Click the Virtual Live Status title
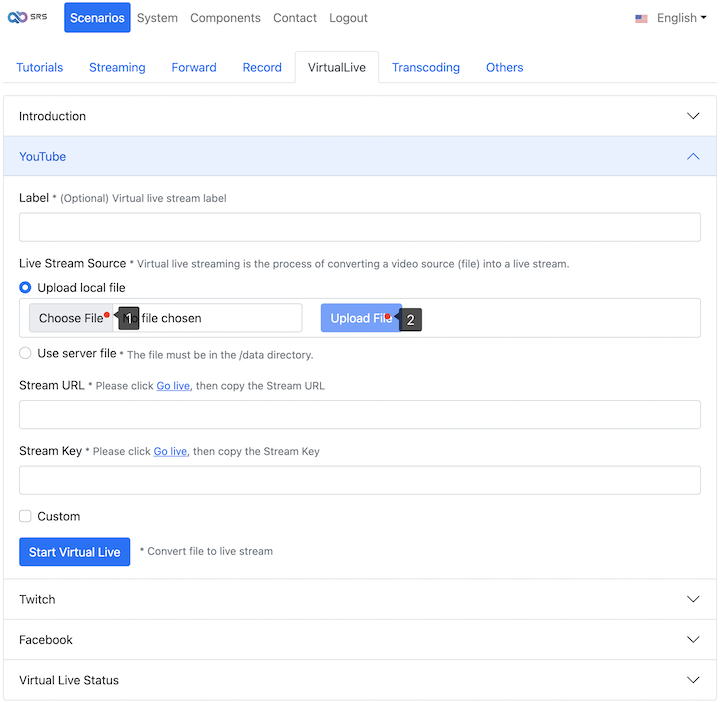 [69, 680]
